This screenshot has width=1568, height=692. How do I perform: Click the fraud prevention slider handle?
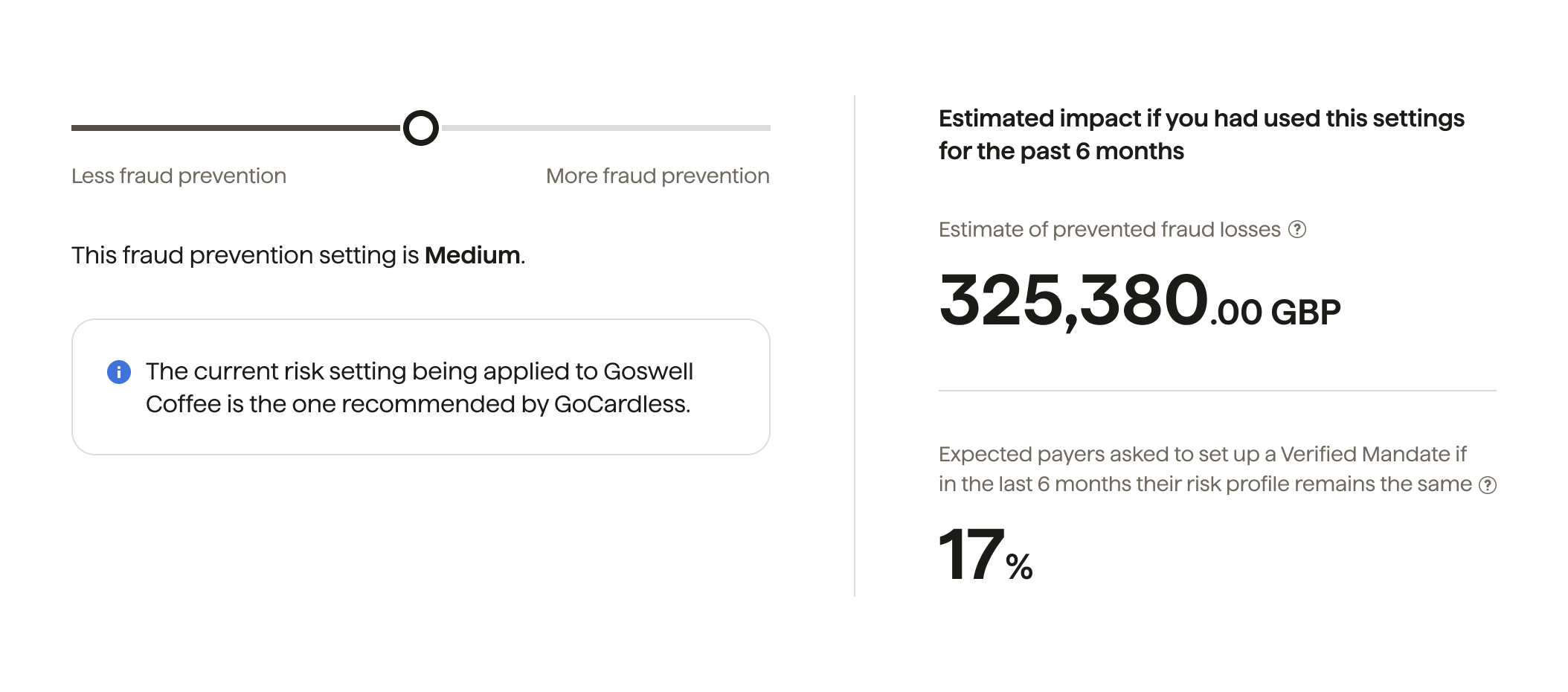[421, 128]
